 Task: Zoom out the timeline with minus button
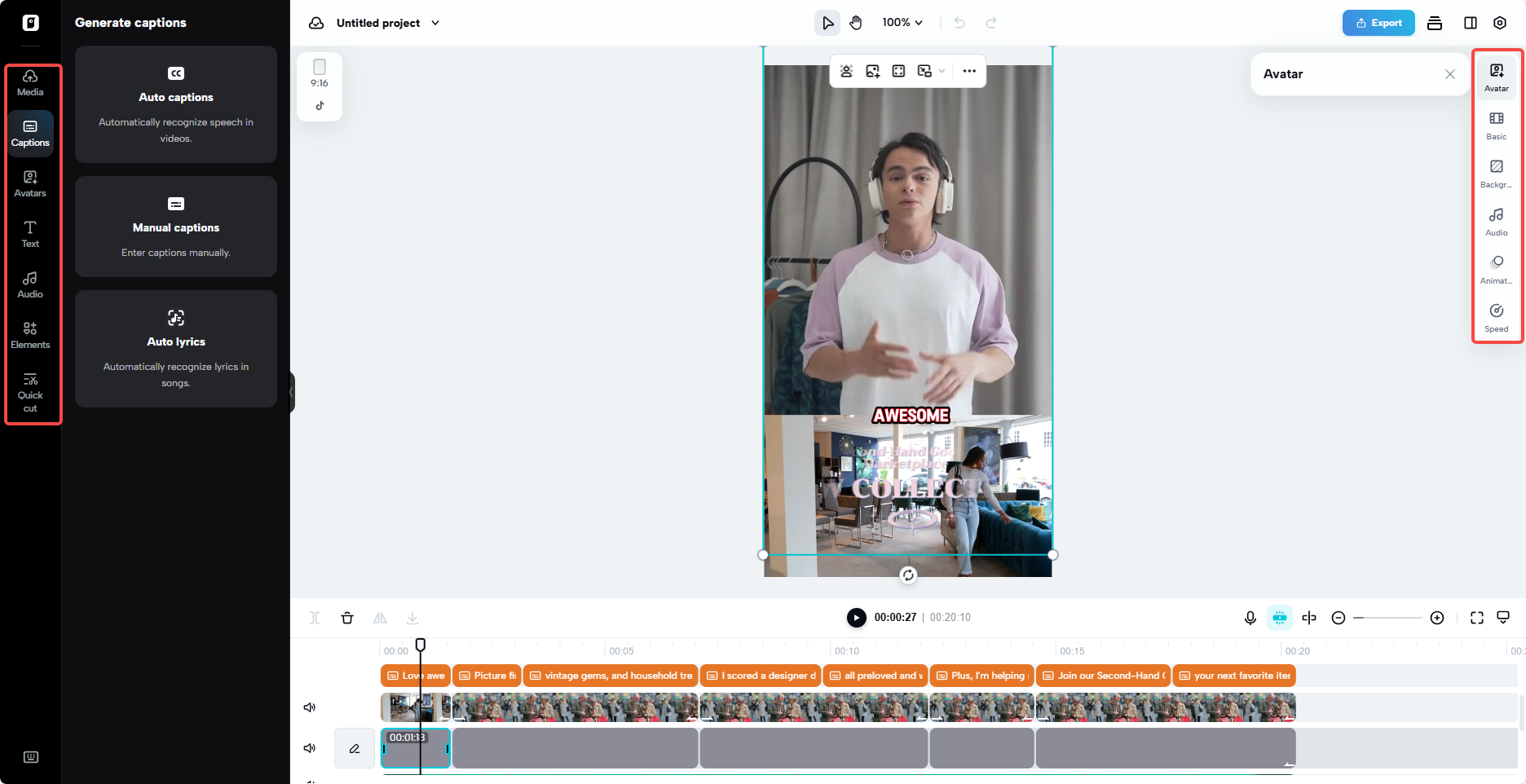(1338, 618)
